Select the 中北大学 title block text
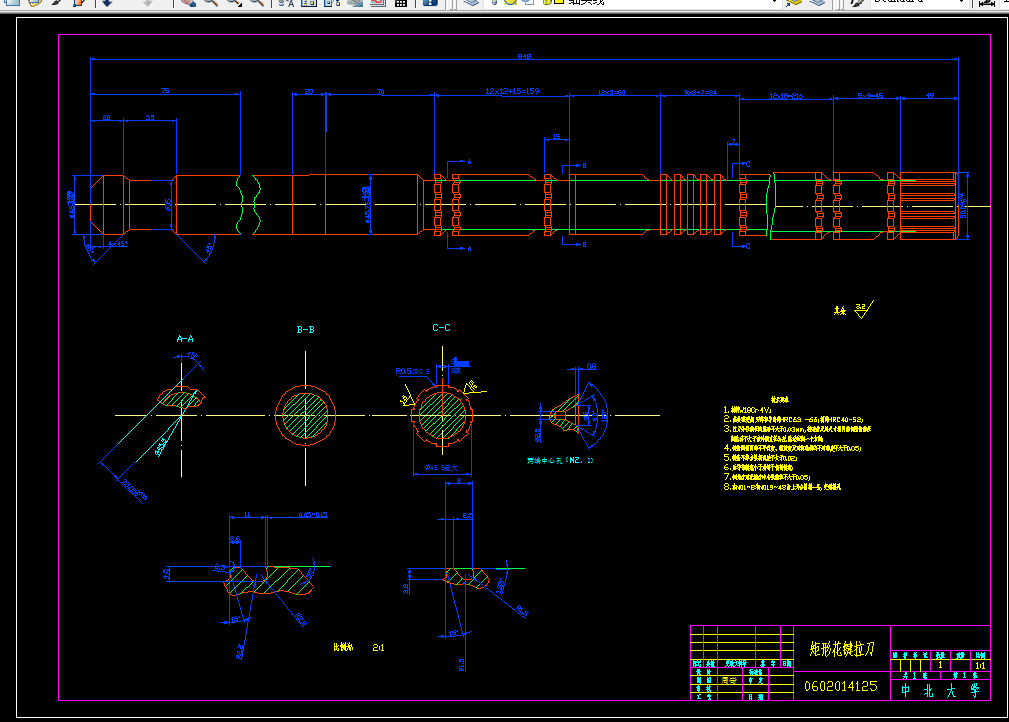This screenshot has width=1009, height=722. point(940,690)
